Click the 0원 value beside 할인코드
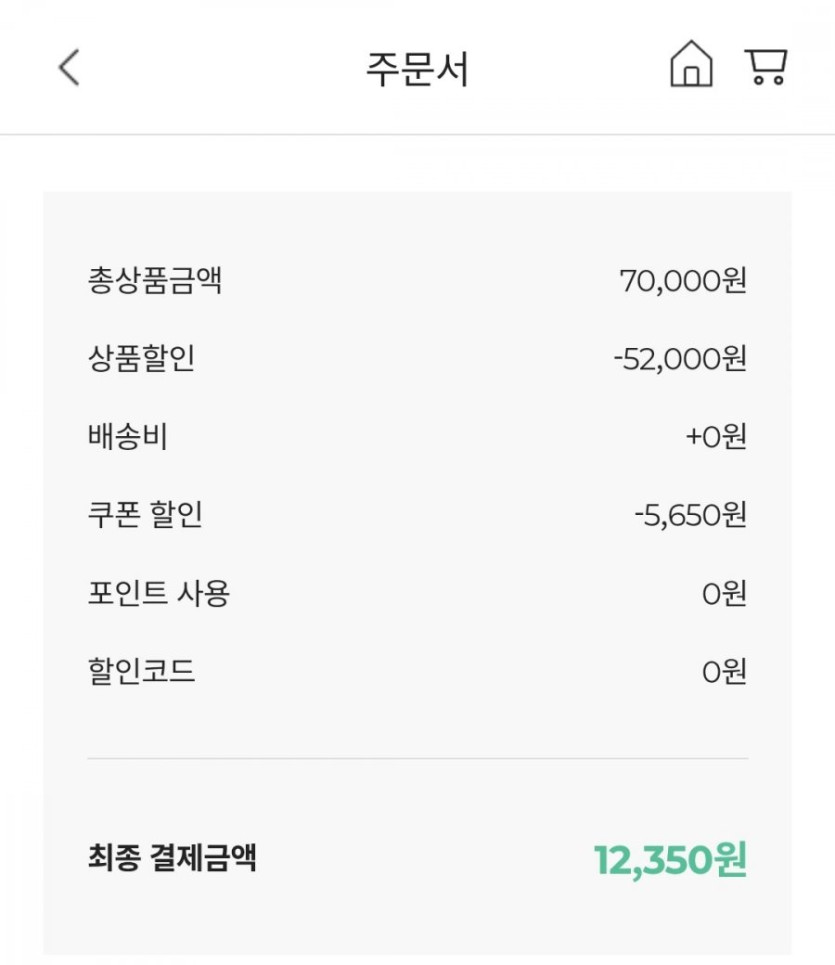The image size is (835, 965). click(724, 671)
